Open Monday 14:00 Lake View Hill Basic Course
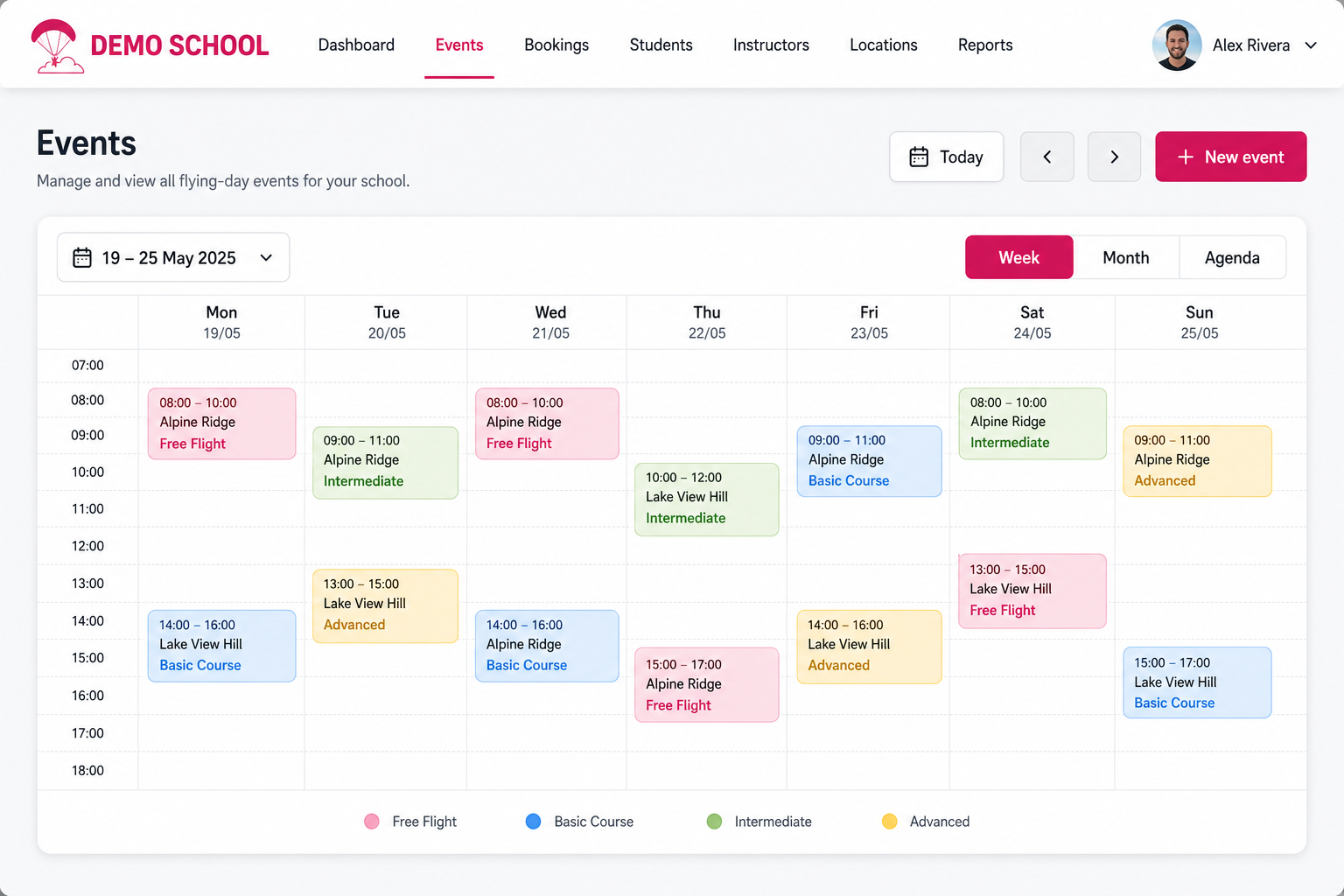Image resolution: width=1344 pixels, height=896 pixels. click(221, 646)
